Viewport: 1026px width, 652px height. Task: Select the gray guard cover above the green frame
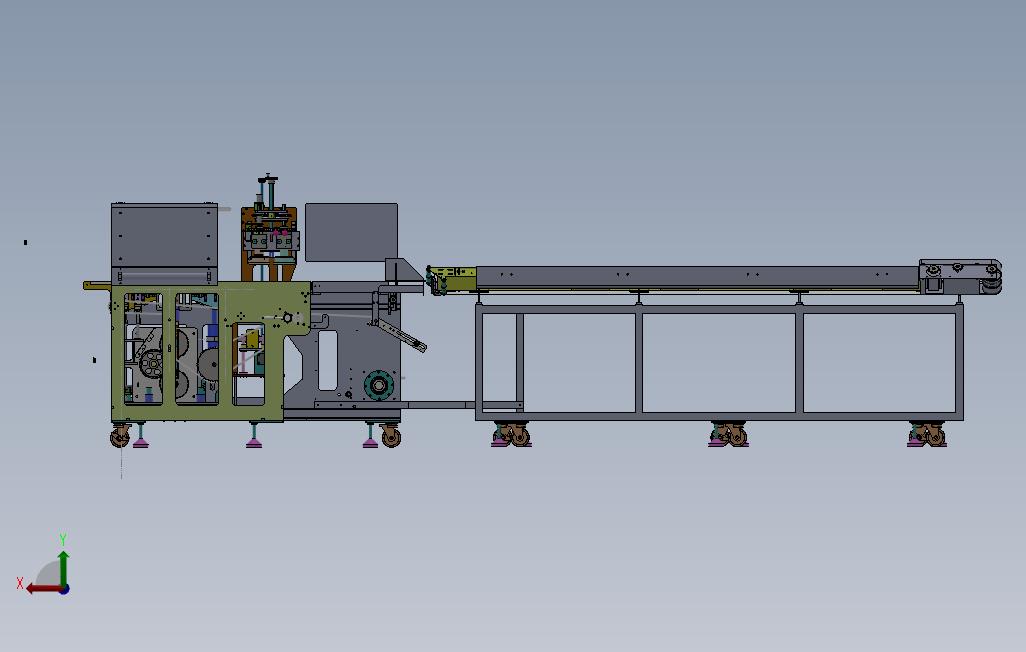164,243
